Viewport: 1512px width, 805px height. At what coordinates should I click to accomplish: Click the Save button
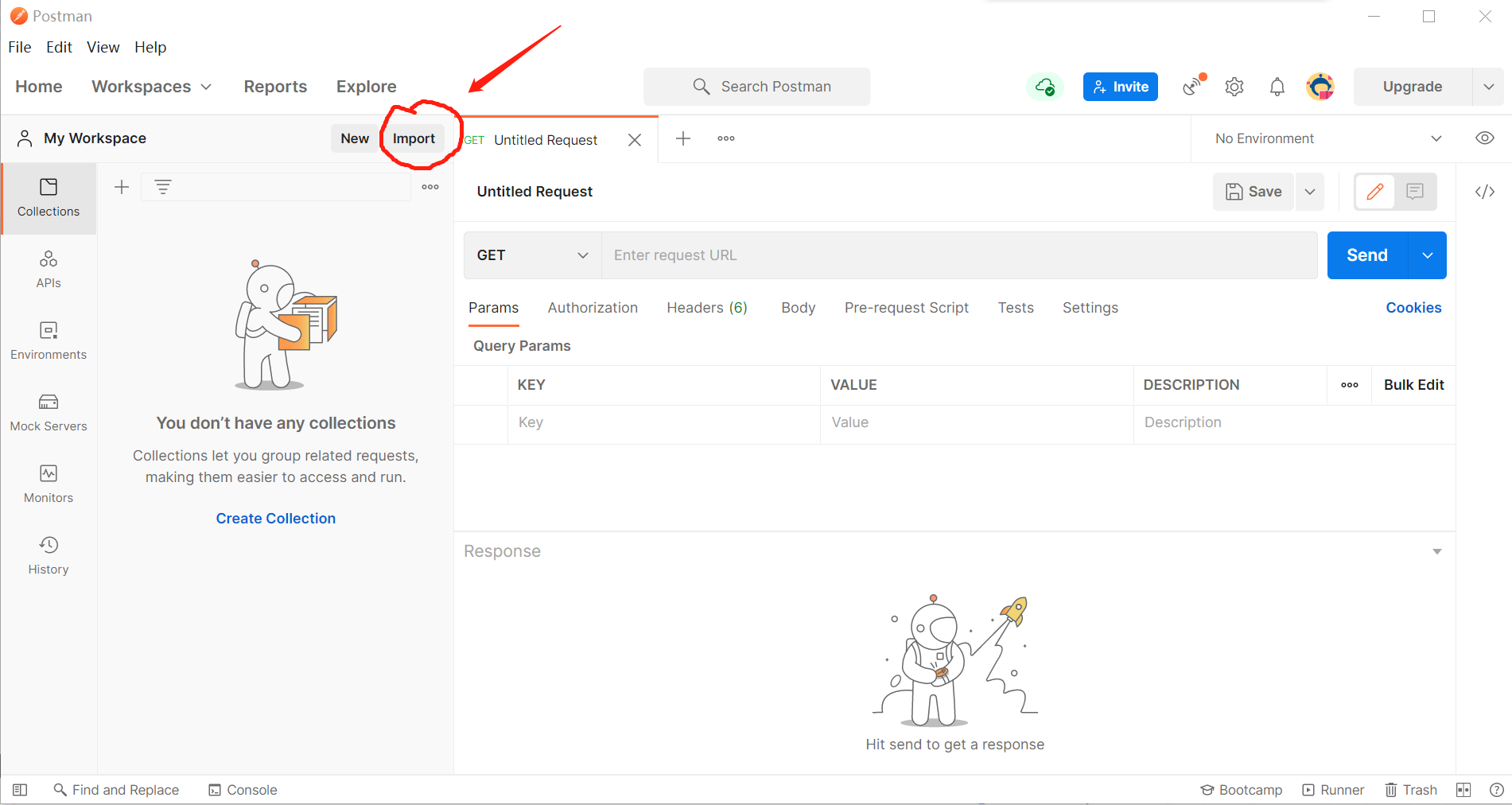tap(1254, 192)
